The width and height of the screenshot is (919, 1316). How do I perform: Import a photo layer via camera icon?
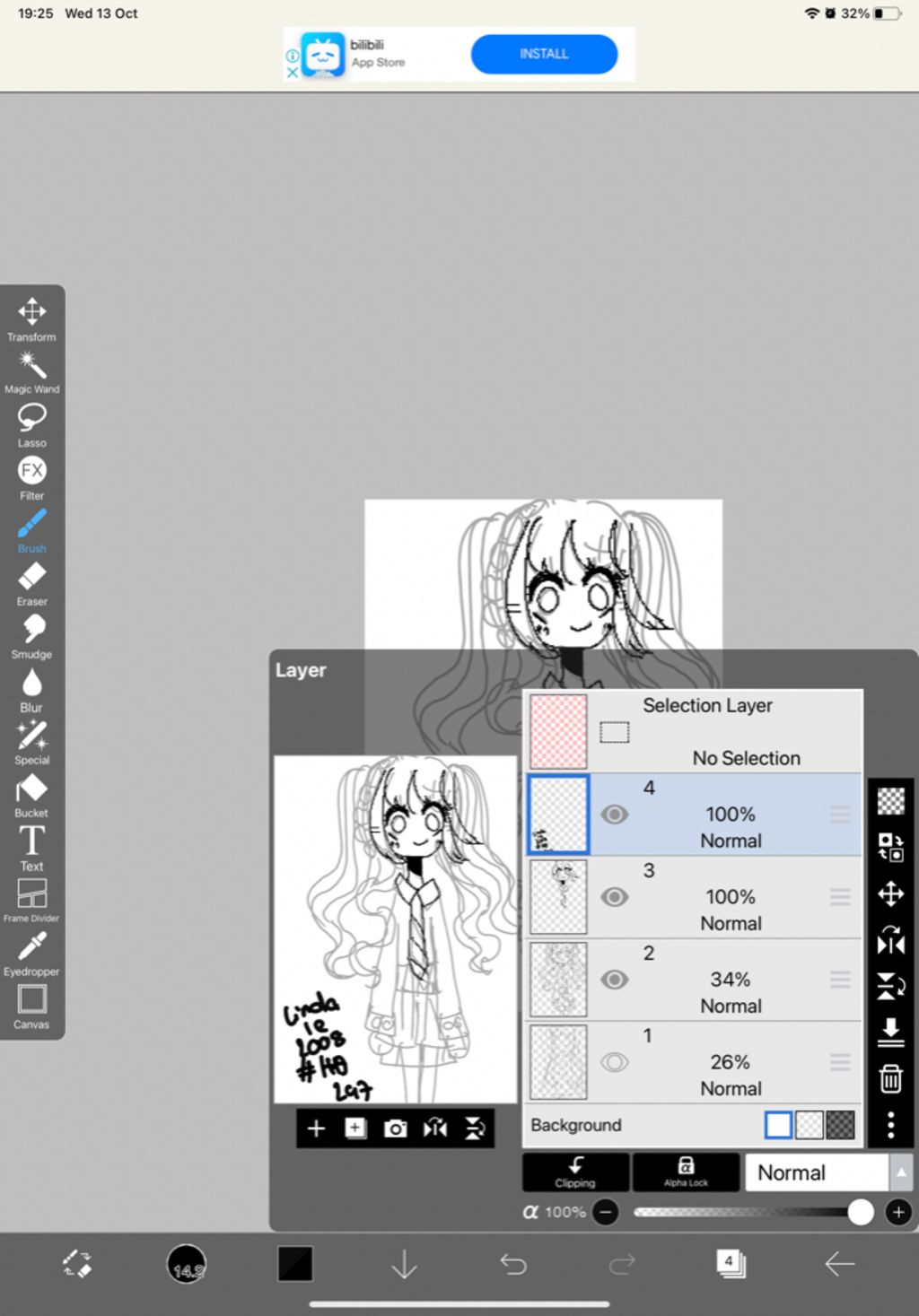pos(395,1129)
